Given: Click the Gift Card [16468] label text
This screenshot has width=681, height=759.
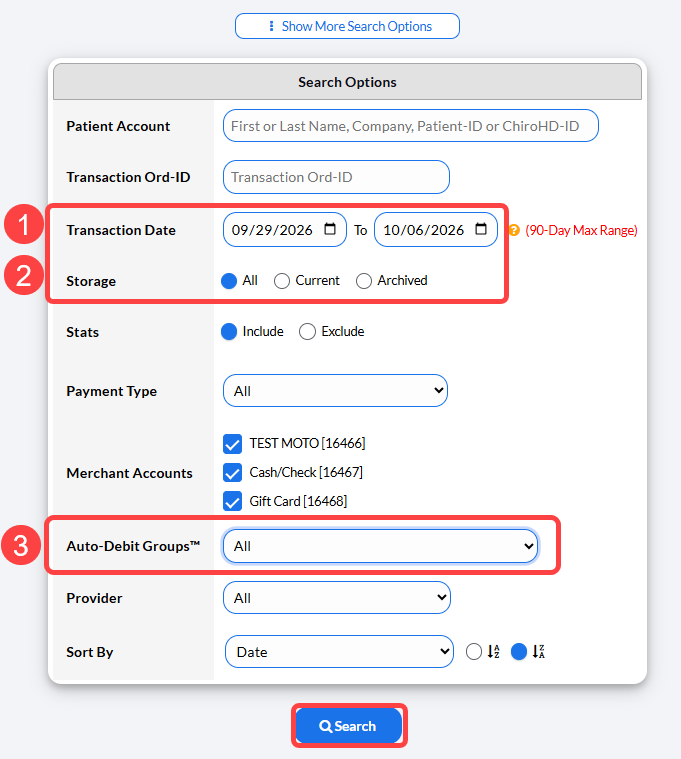Looking at the screenshot, I should click(298, 501).
